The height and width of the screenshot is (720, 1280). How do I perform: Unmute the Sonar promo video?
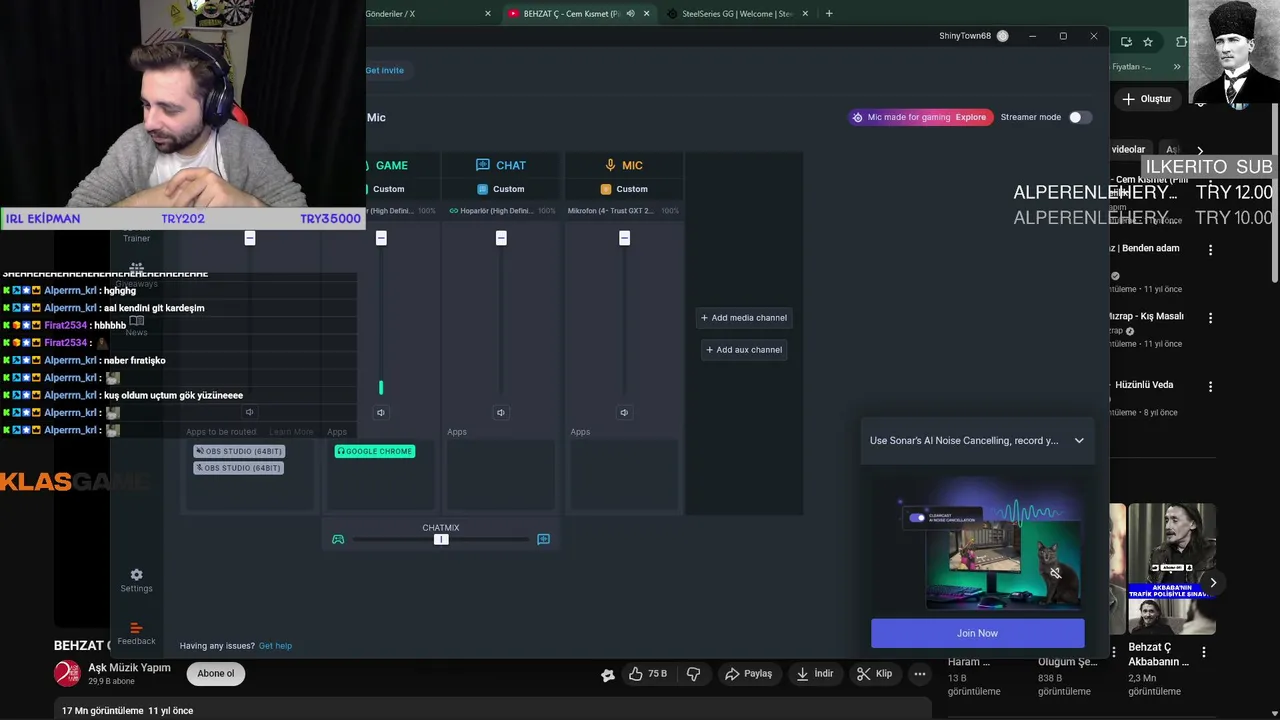(1055, 573)
